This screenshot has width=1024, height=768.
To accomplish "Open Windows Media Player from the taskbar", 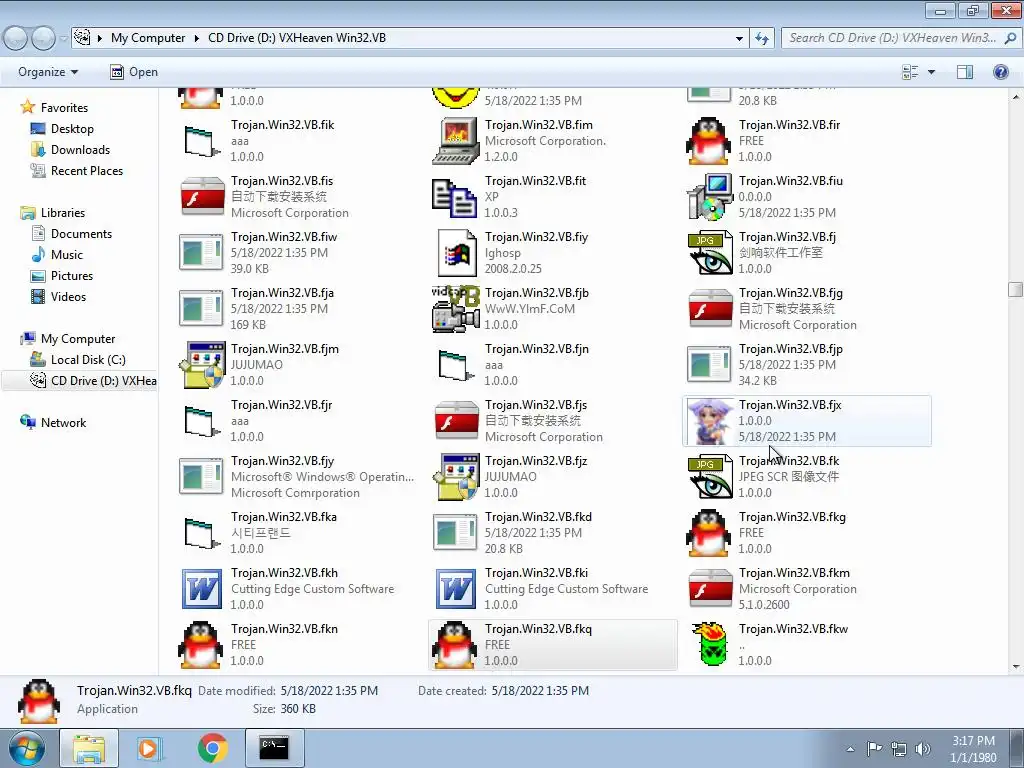I will point(148,748).
